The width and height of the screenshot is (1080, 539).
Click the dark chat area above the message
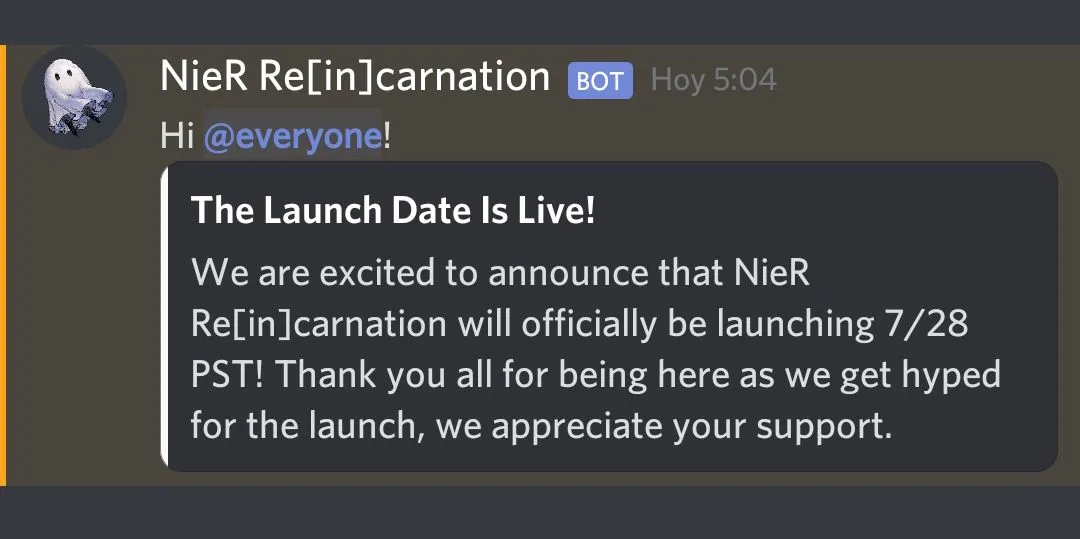pyautogui.click(x=540, y=22)
